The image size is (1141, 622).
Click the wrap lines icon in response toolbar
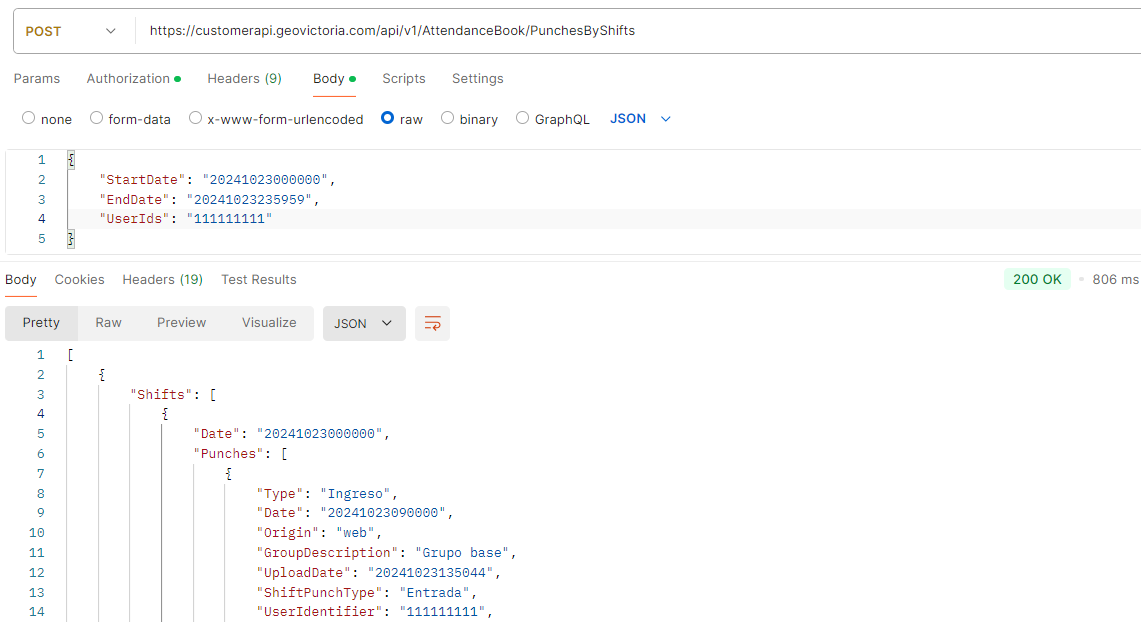tap(432, 323)
